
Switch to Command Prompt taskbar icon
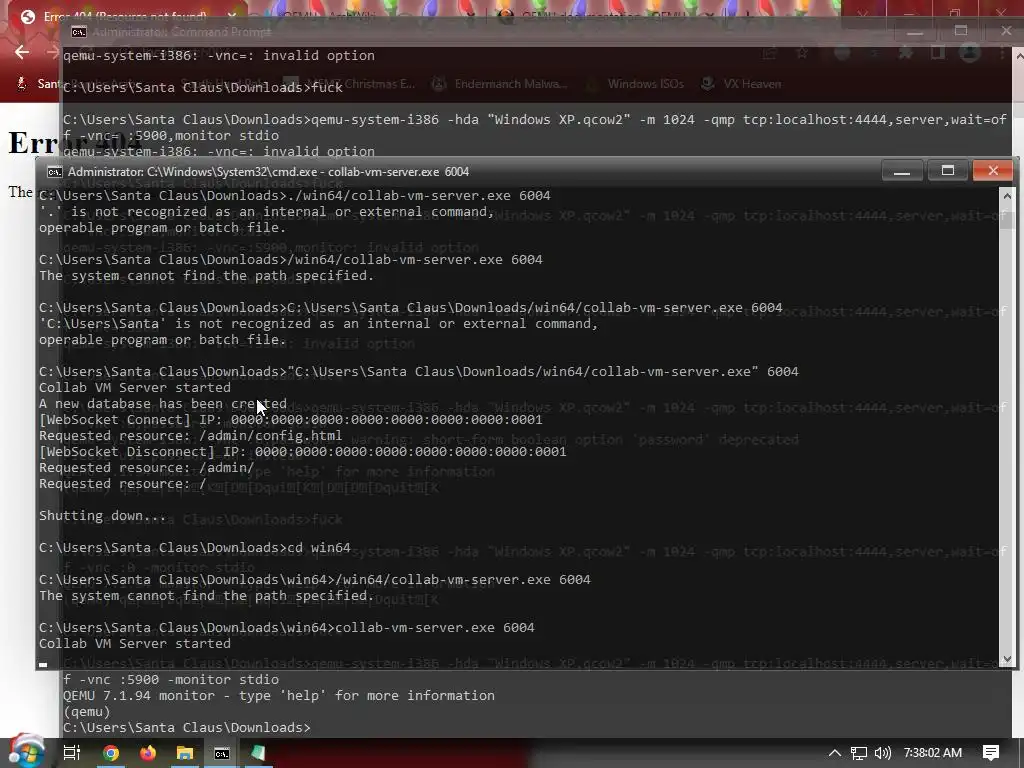point(222,753)
